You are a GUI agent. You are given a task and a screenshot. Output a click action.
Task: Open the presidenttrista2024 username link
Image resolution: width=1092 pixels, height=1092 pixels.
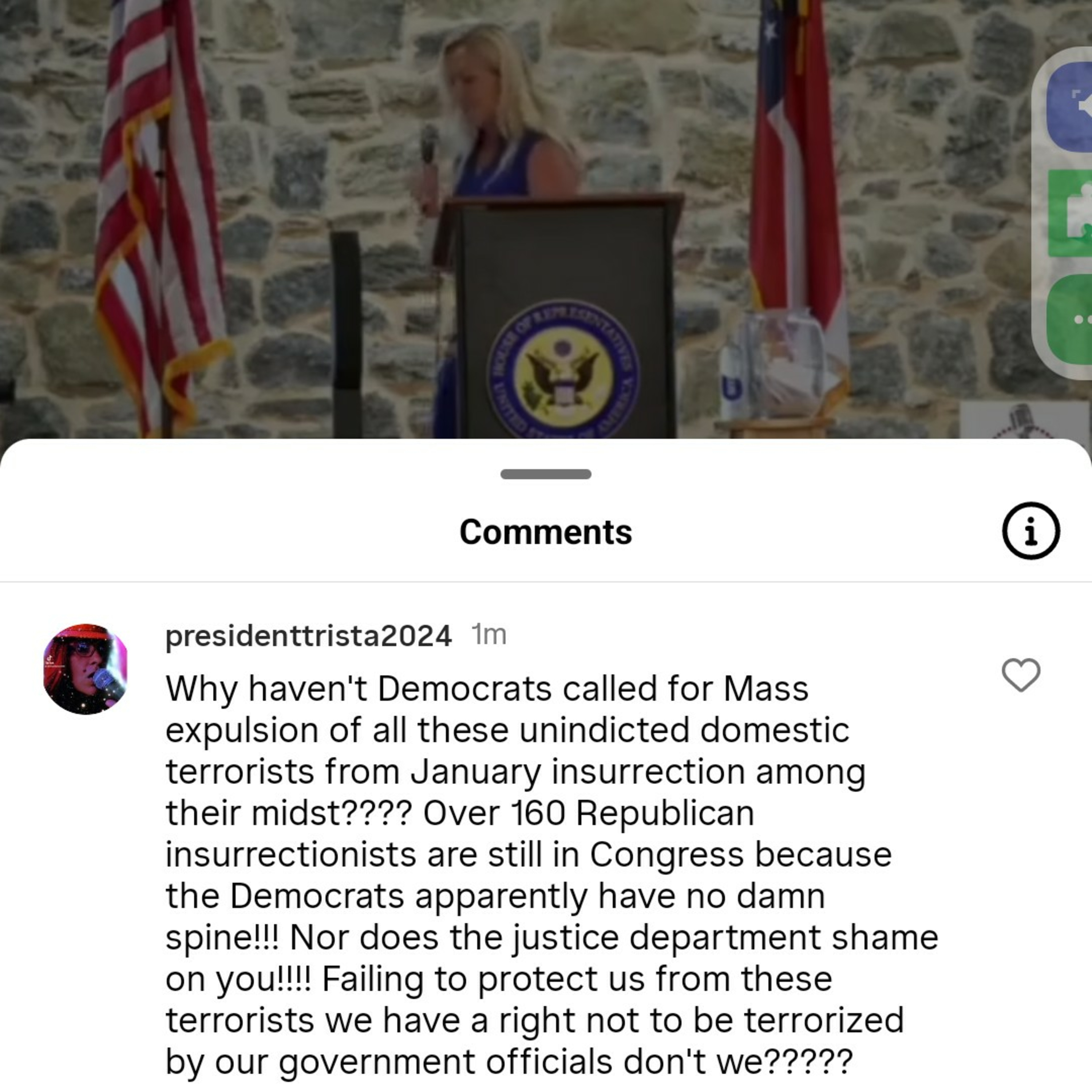(x=309, y=636)
